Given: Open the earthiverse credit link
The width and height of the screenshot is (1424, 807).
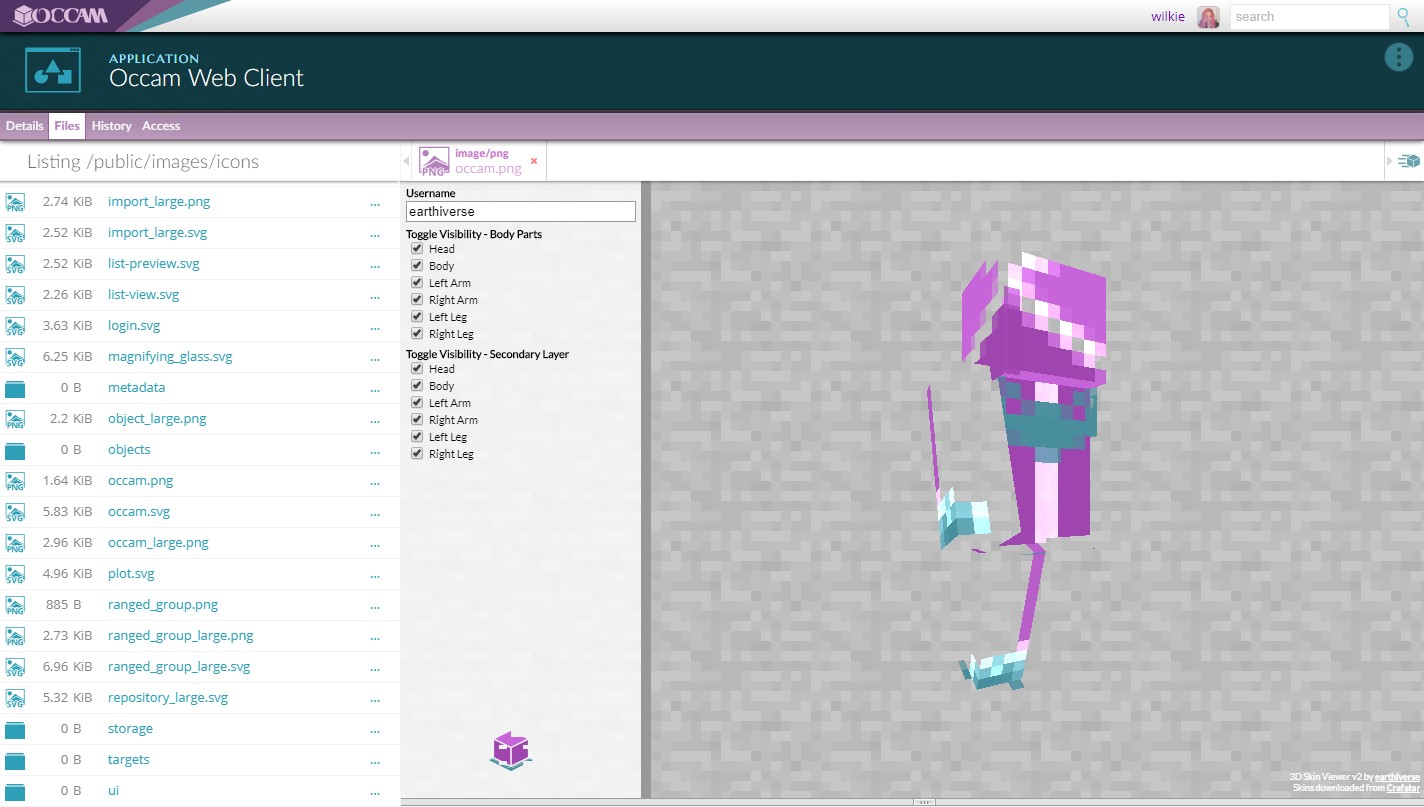Looking at the screenshot, I should (x=1397, y=777).
